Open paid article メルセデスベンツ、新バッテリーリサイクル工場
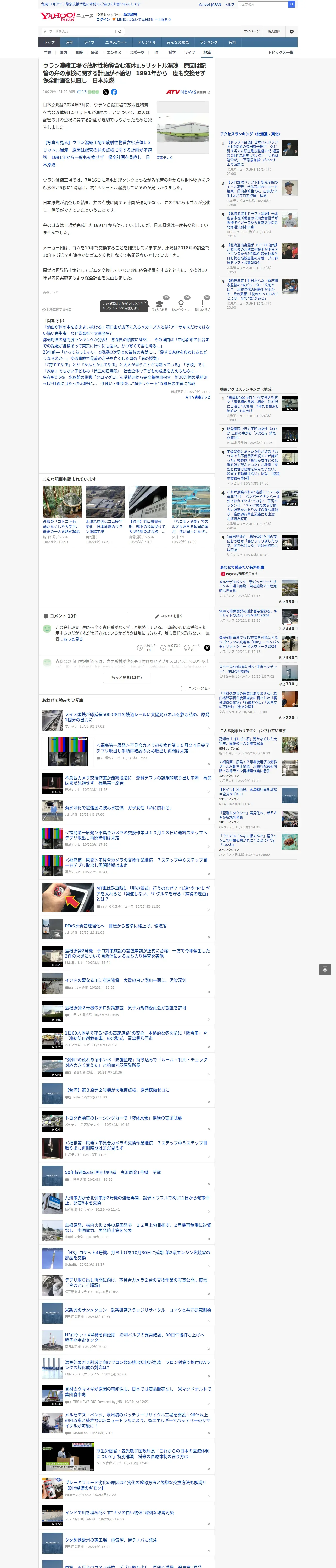 248,586
